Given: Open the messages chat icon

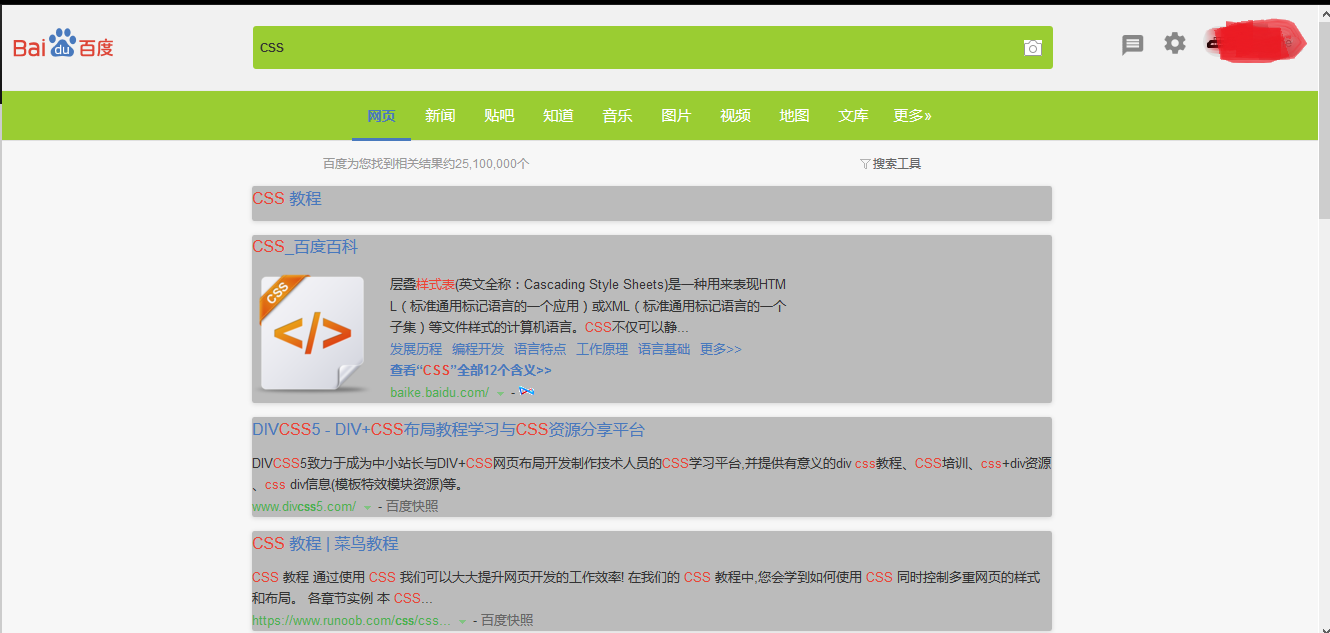Looking at the screenshot, I should 1132,44.
